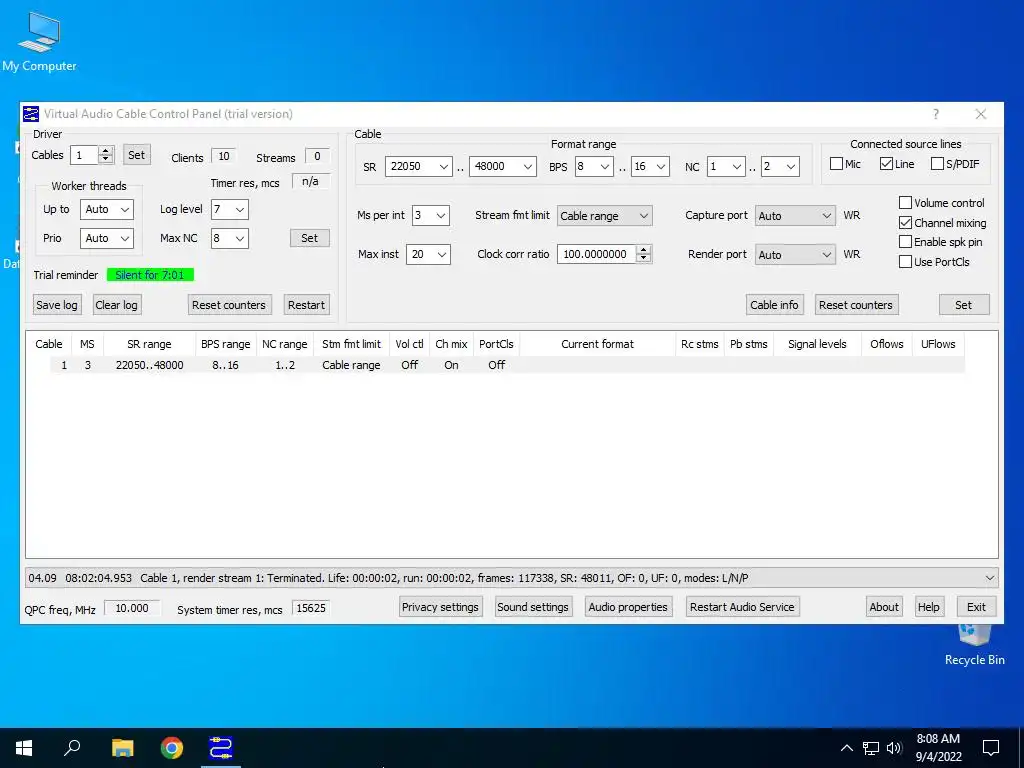The width and height of the screenshot is (1024, 768).
Task: Disable Channel mixing checkbox
Action: (x=905, y=223)
